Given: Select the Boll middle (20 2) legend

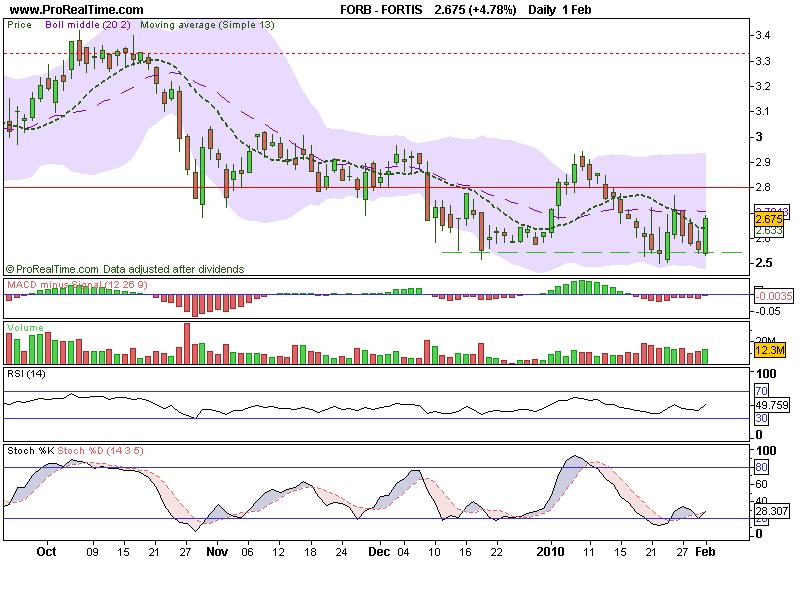Looking at the screenshot, I should [x=88, y=24].
